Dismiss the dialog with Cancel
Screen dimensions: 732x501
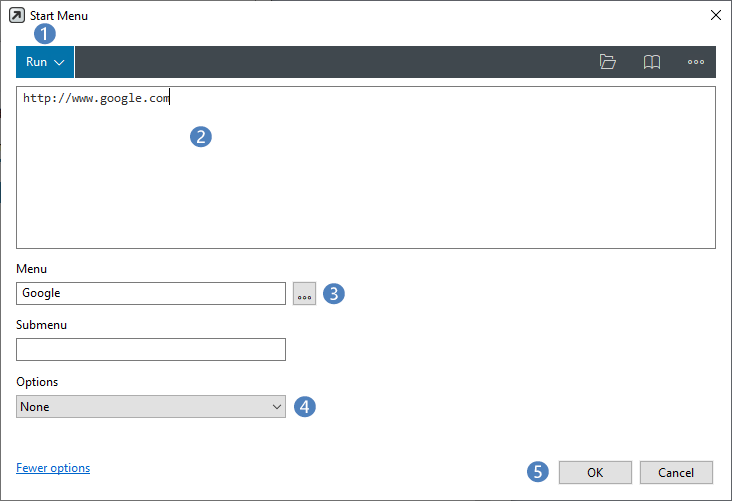coord(676,473)
